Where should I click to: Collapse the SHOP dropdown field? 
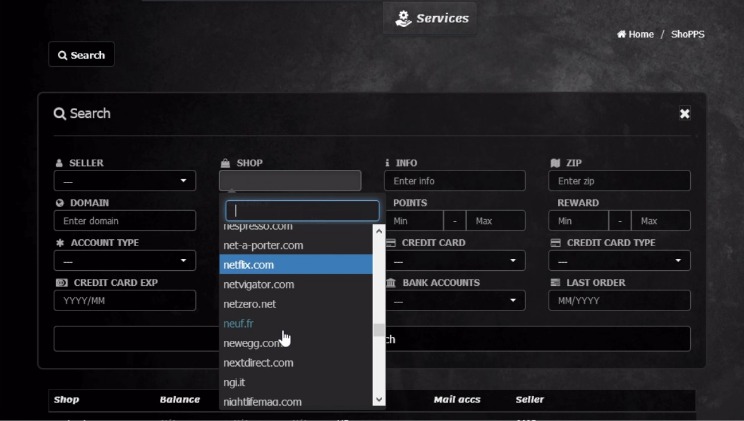coord(290,181)
